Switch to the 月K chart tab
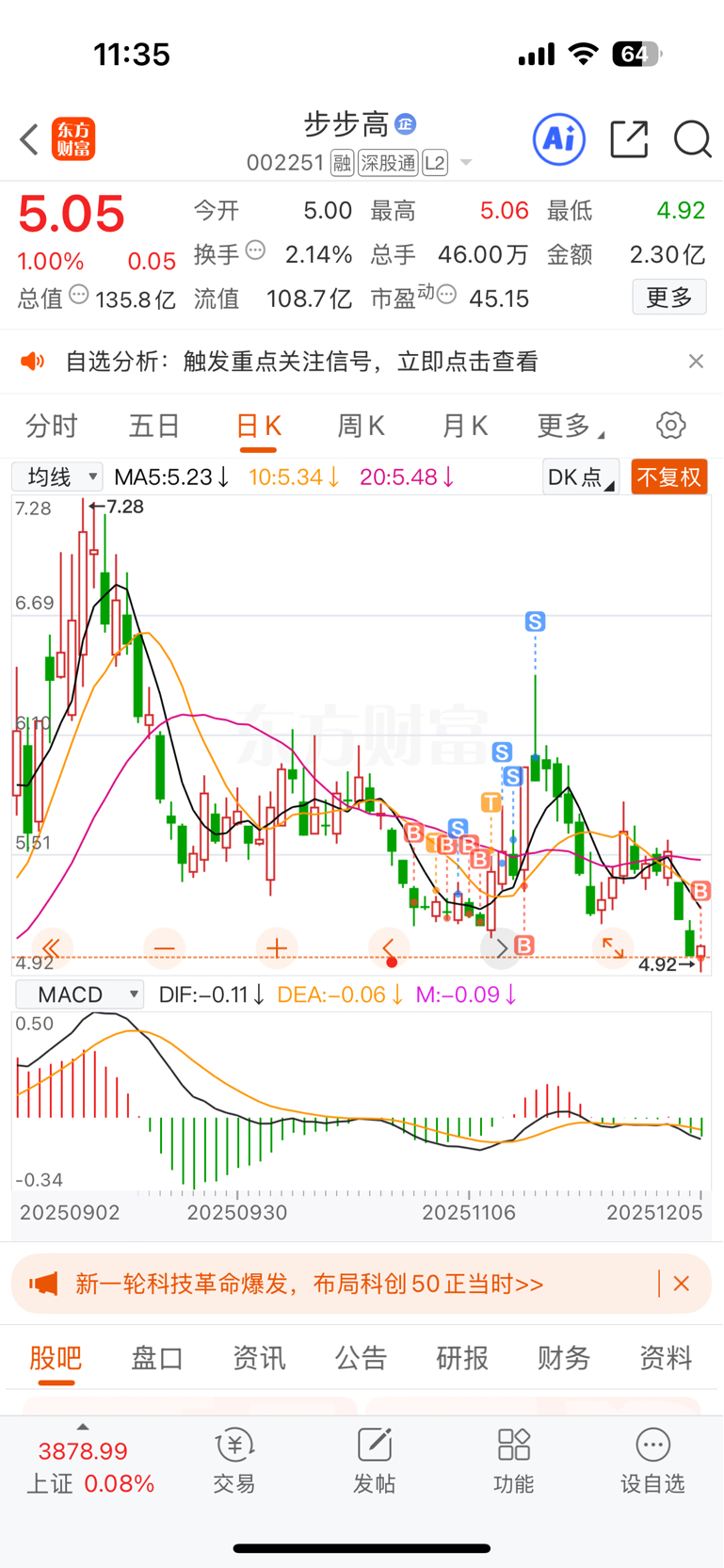 pyautogui.click(x=465, y=427)
